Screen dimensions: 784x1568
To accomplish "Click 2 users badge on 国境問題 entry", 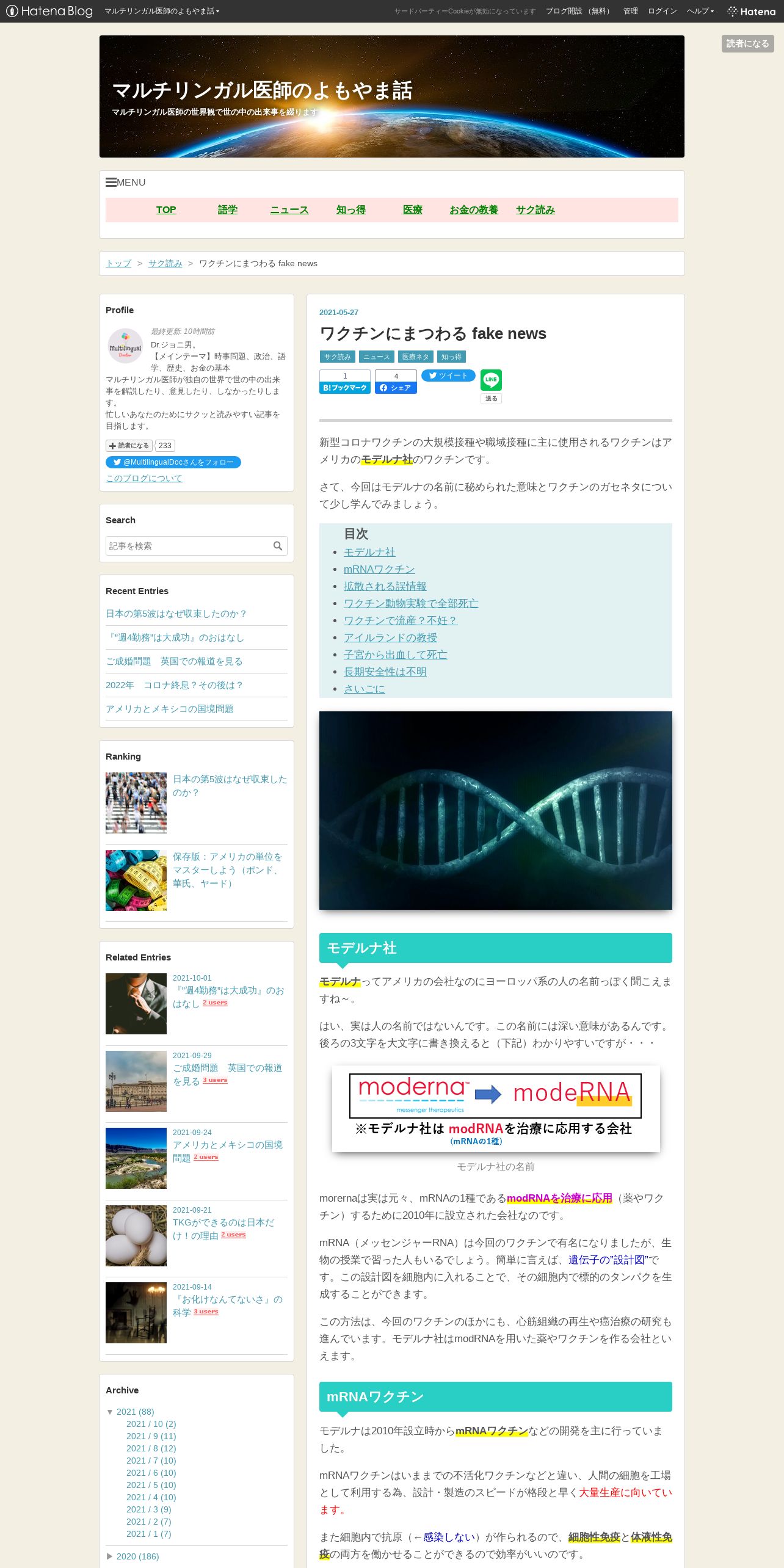I will pos(206,1157).
